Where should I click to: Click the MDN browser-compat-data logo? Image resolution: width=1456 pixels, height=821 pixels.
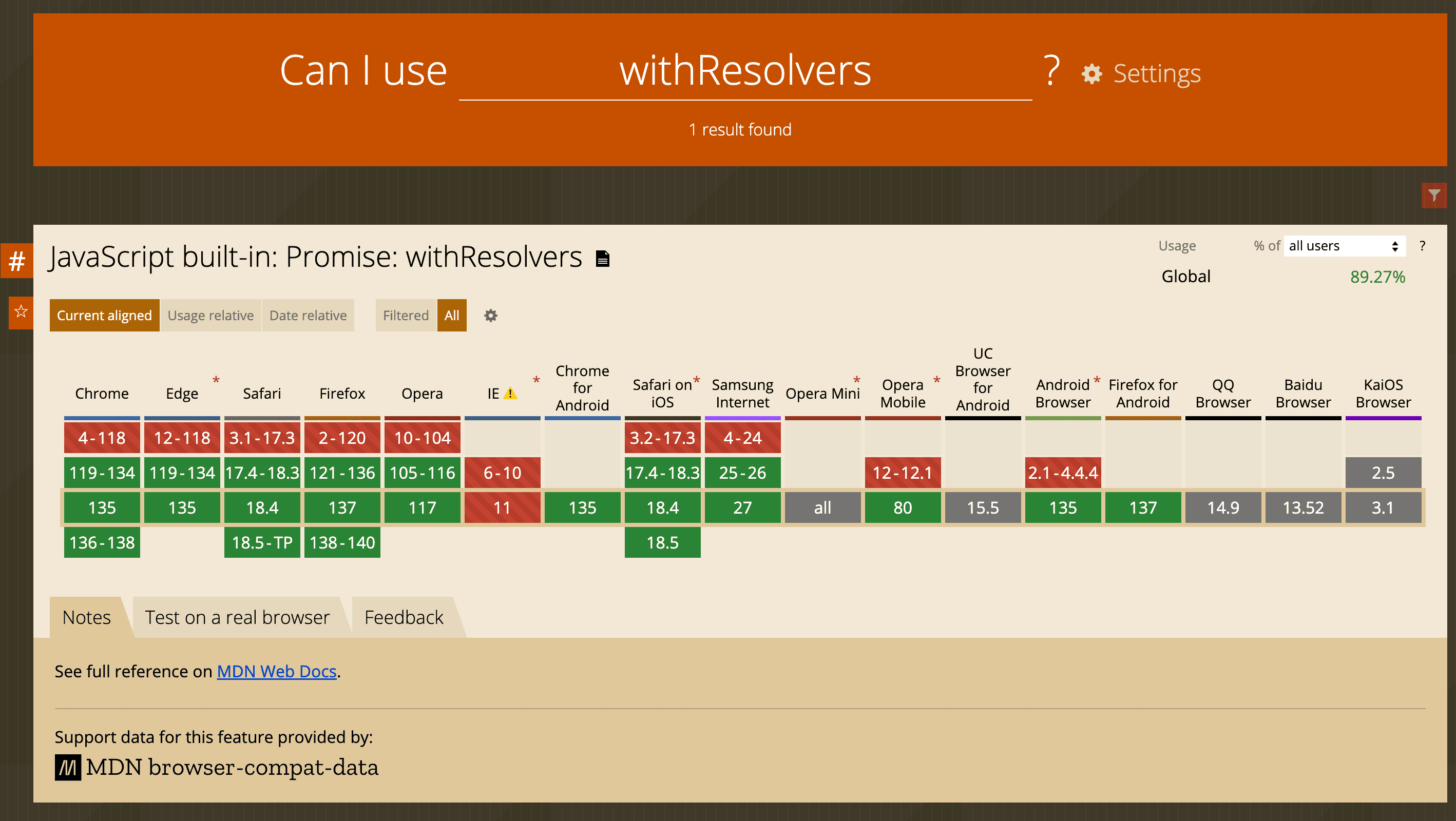(217, 767)
